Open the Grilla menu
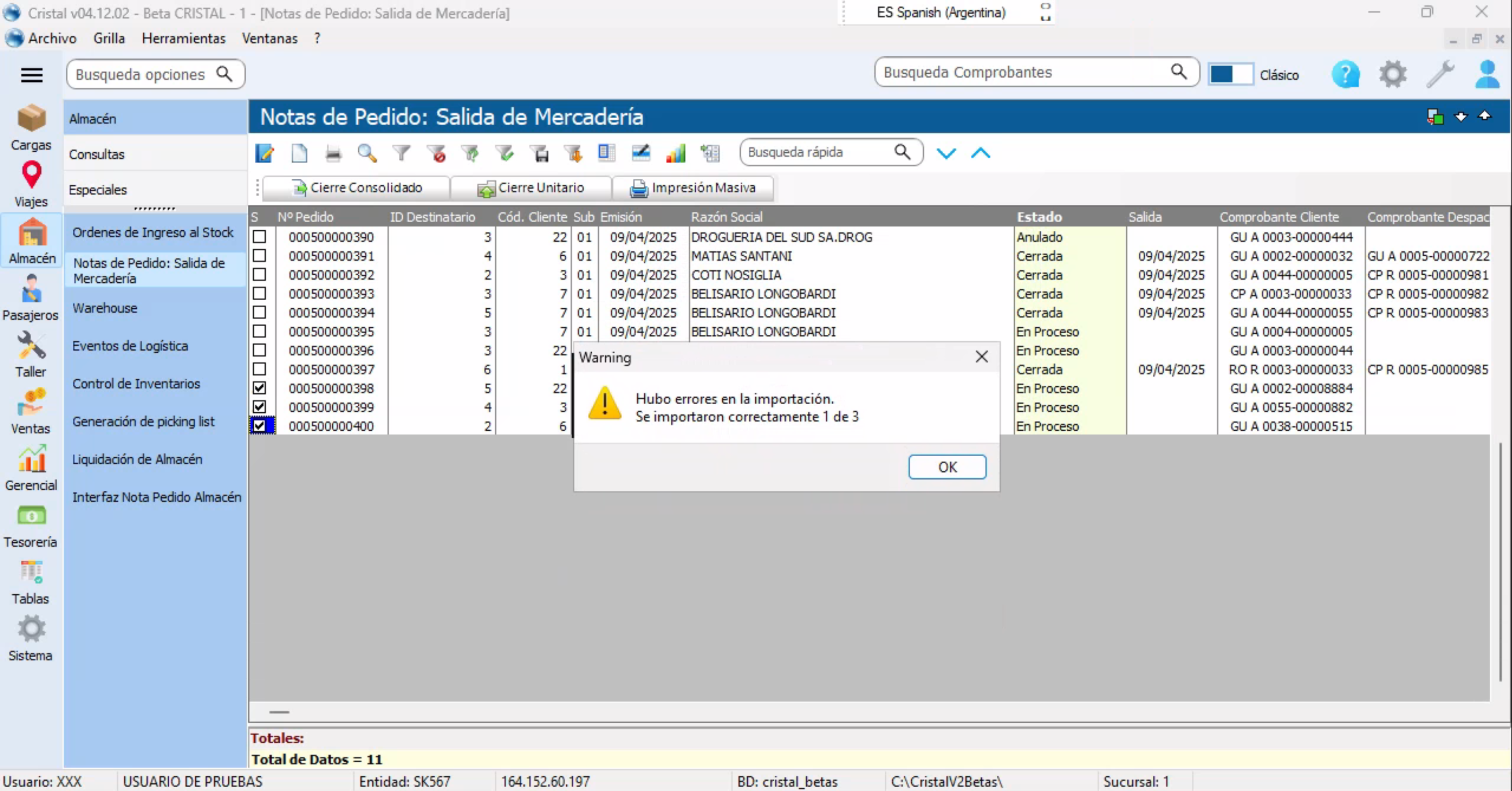This screenshot has height=791, width=1512. tap(109, 38)
